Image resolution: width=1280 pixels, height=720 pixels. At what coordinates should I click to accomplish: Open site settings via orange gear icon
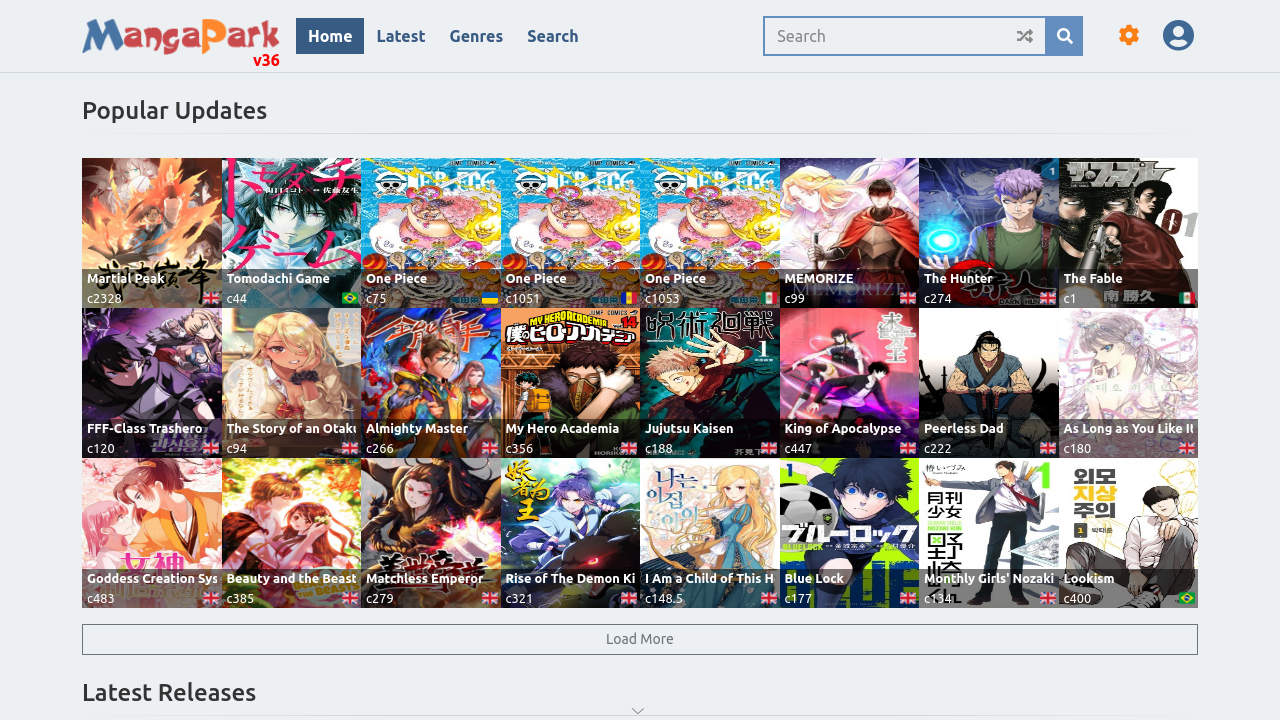pyautogui.click(x=1129, y=36)
